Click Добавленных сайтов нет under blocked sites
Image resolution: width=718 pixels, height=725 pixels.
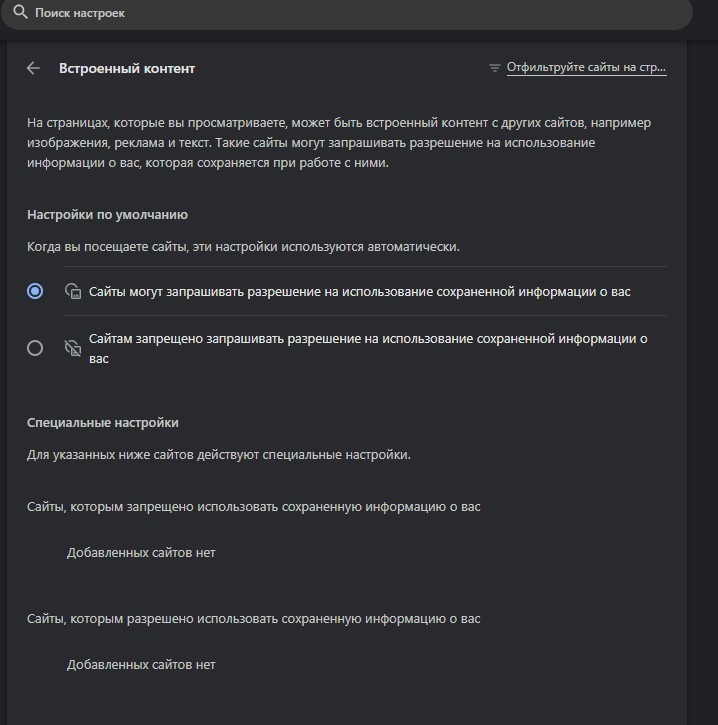141,553
